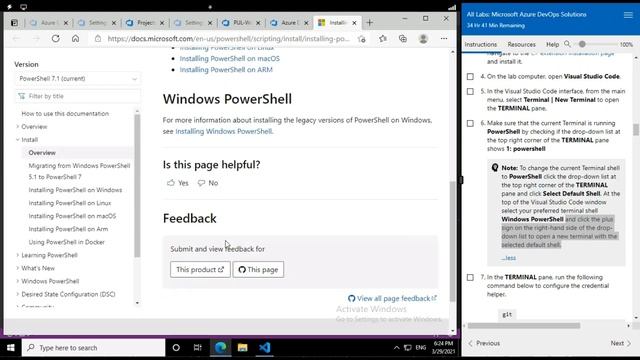640x360 pixels.
Task: Open Task View on taskbar
Action: point(198,348)
